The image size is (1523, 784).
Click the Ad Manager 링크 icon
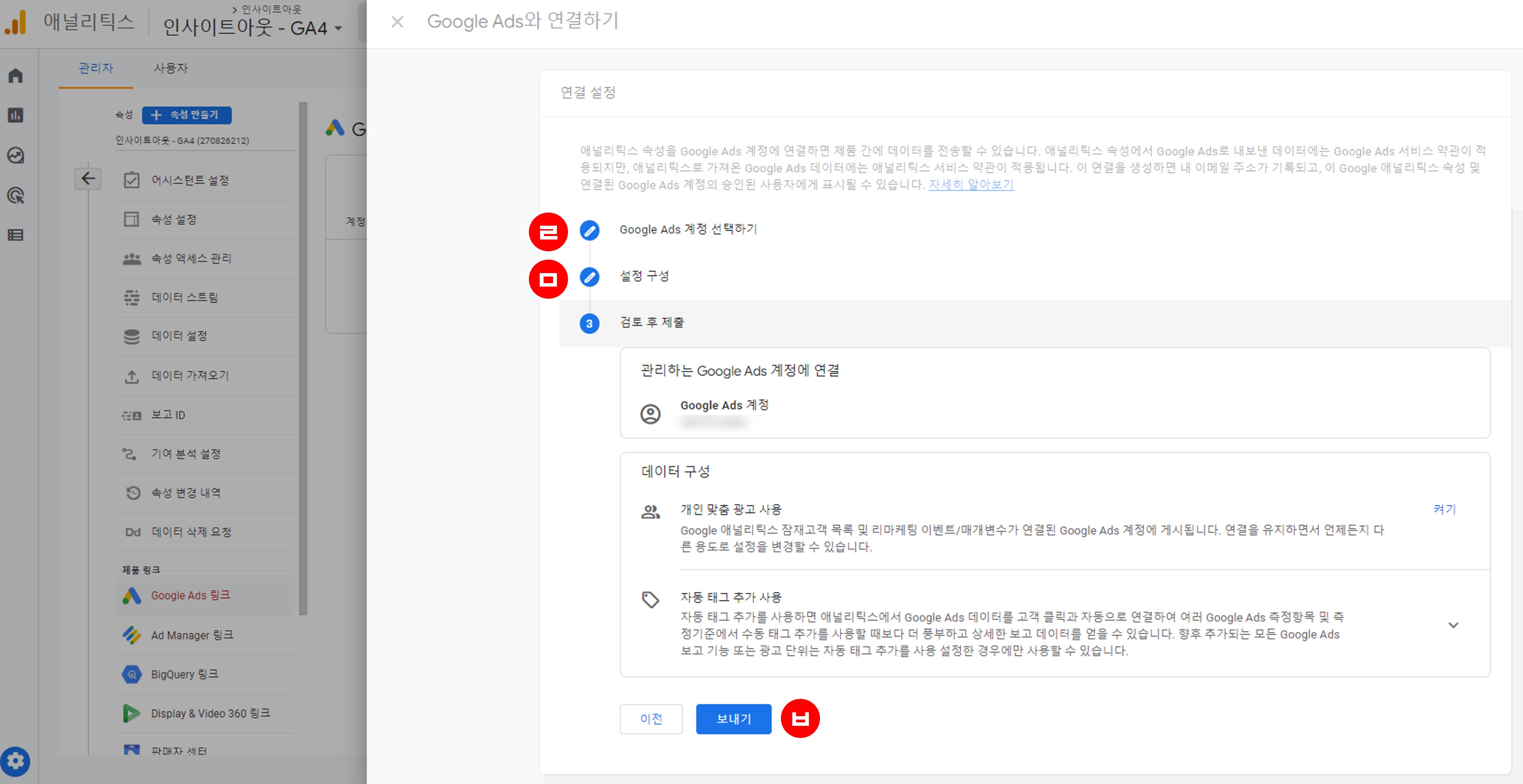tap(131, 635)
